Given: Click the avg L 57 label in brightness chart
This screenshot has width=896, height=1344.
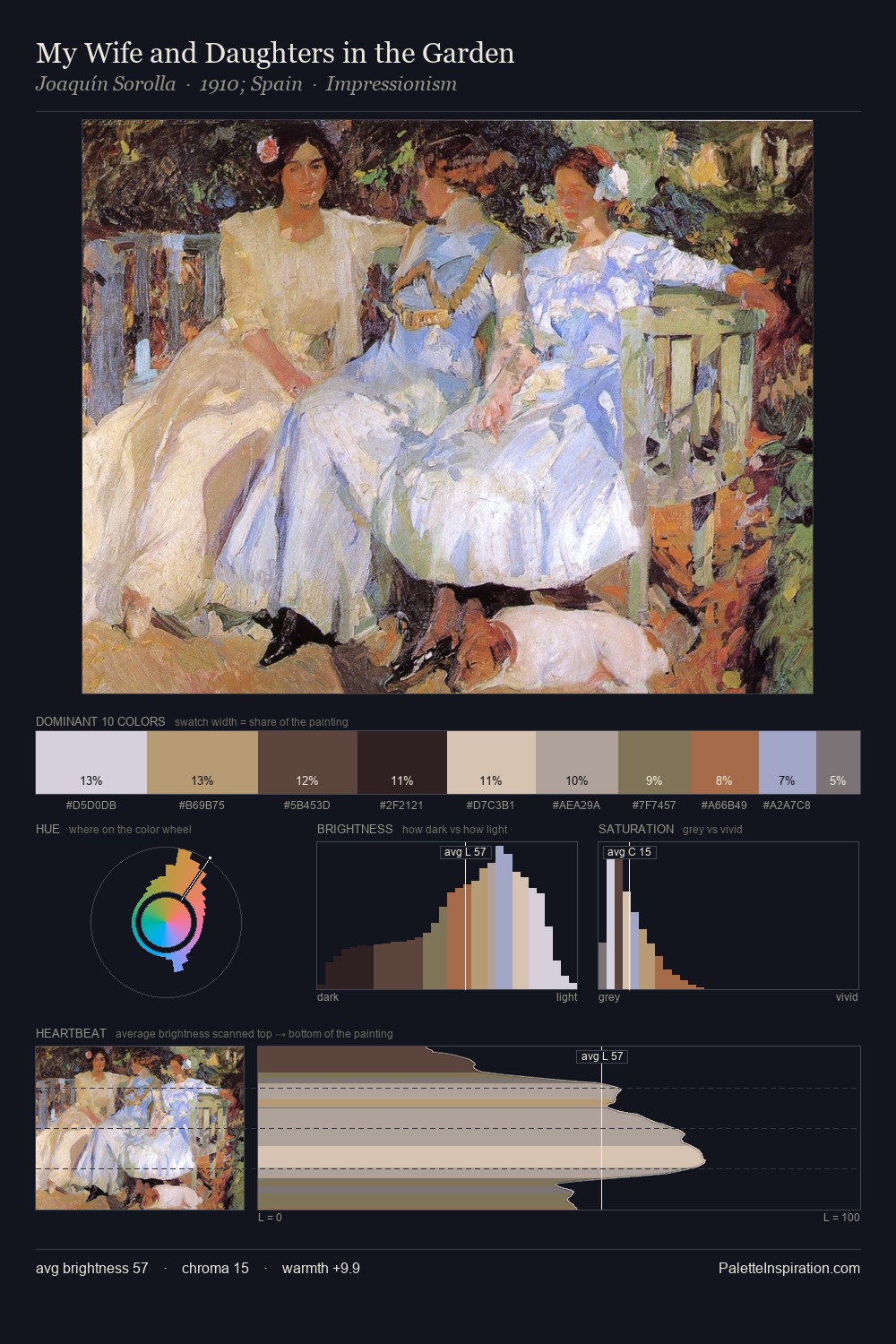Looking at the screenshot, I should click(465, 852).
